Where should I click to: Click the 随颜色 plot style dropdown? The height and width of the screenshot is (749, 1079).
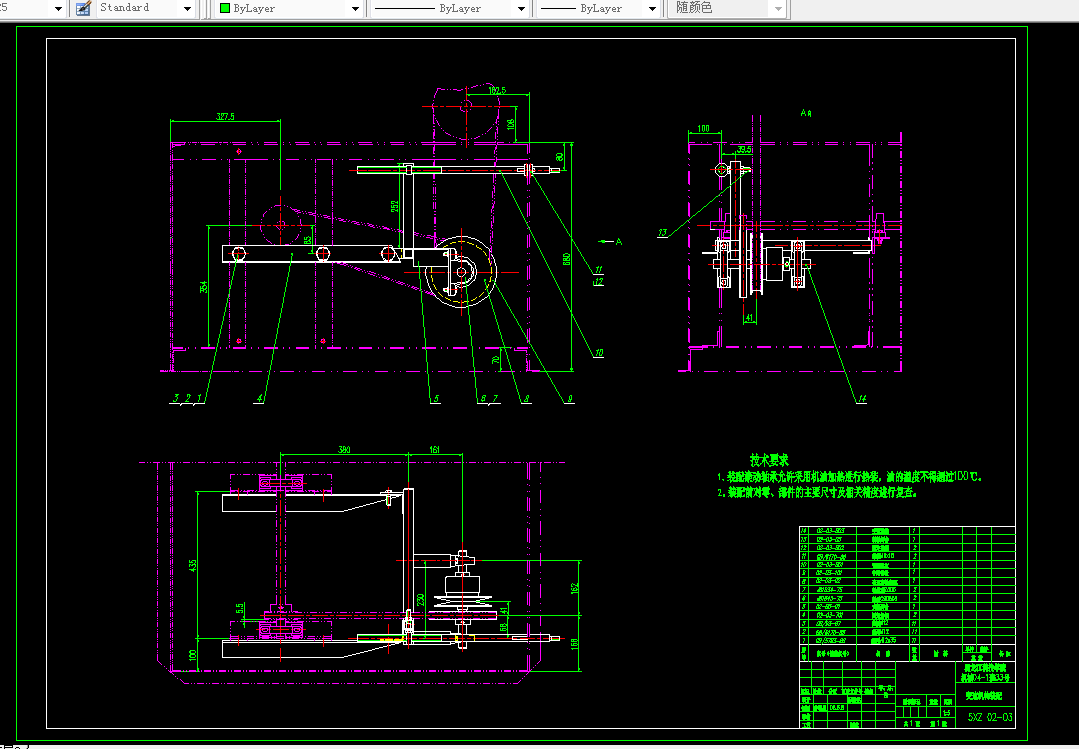728,9
